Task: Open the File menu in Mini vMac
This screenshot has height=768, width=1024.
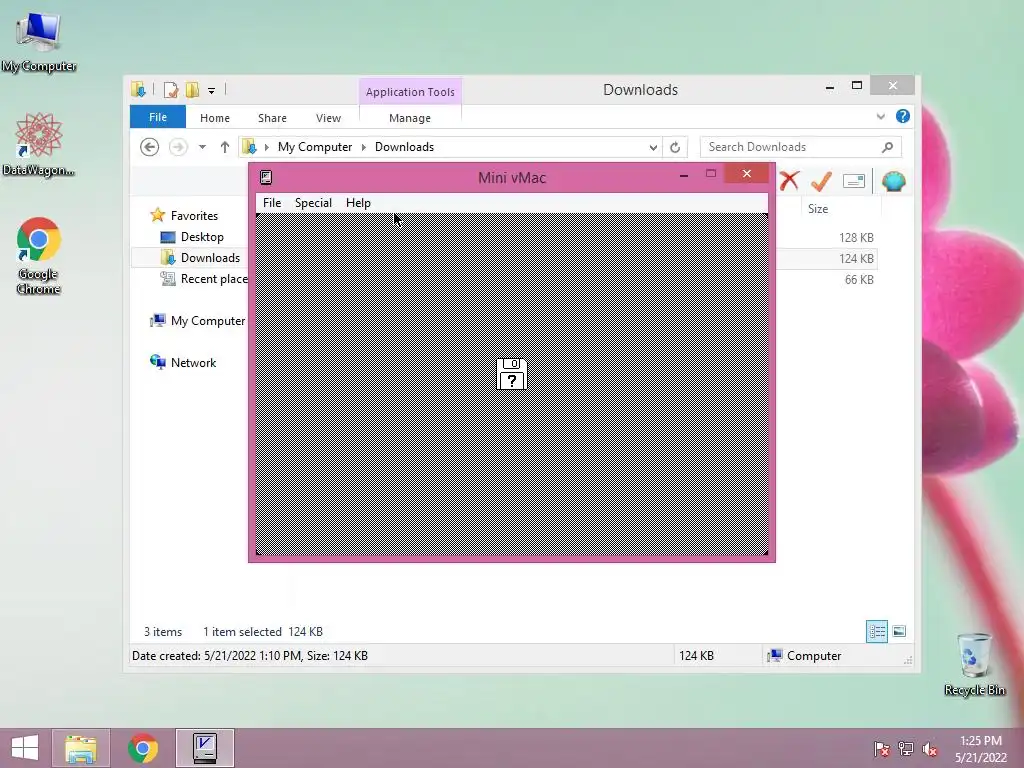Action: point(272,203)
